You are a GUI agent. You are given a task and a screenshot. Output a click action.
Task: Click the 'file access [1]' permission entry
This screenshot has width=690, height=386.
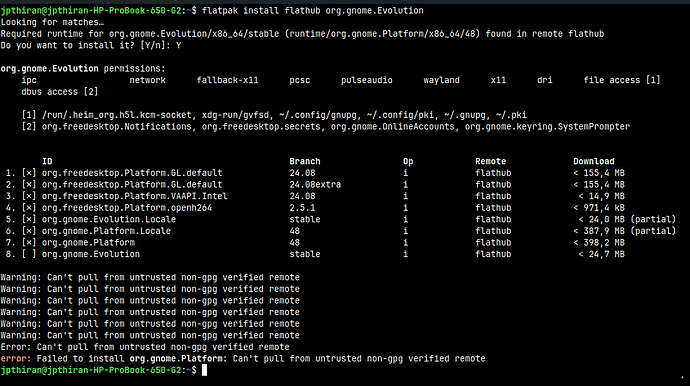pyautogui.click(x=622, y=80)
